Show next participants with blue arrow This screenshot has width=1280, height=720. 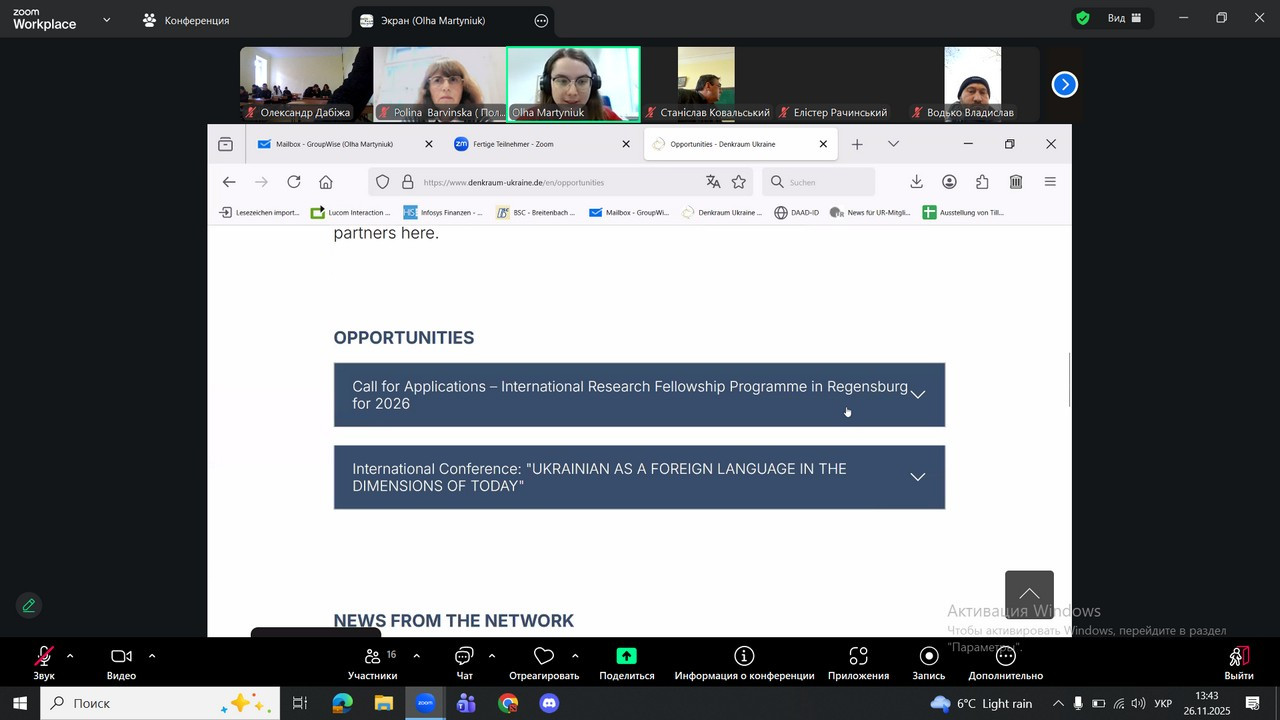click(x=1065, y=85)
